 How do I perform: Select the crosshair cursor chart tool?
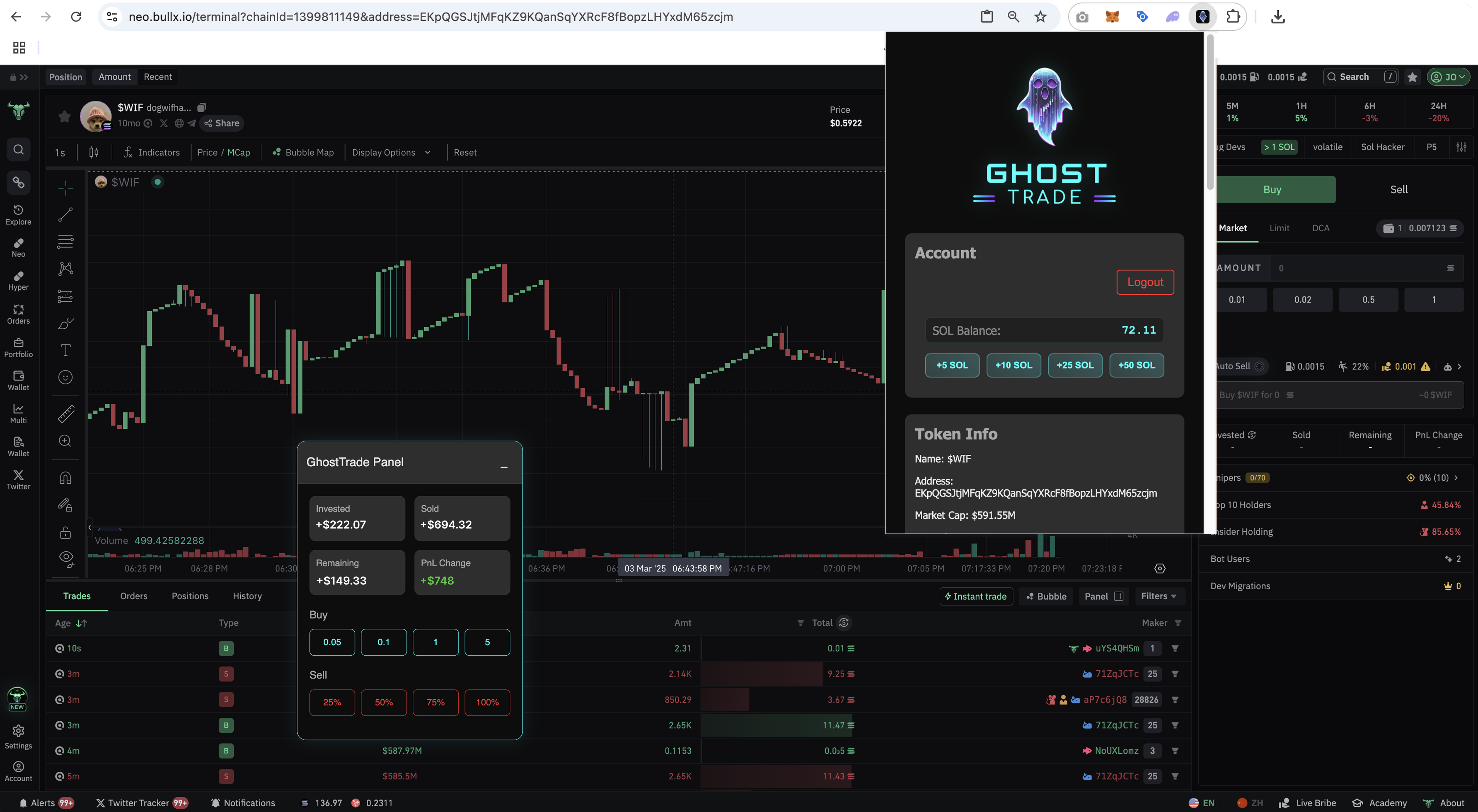pyautogui.click(x=66, y=188)
